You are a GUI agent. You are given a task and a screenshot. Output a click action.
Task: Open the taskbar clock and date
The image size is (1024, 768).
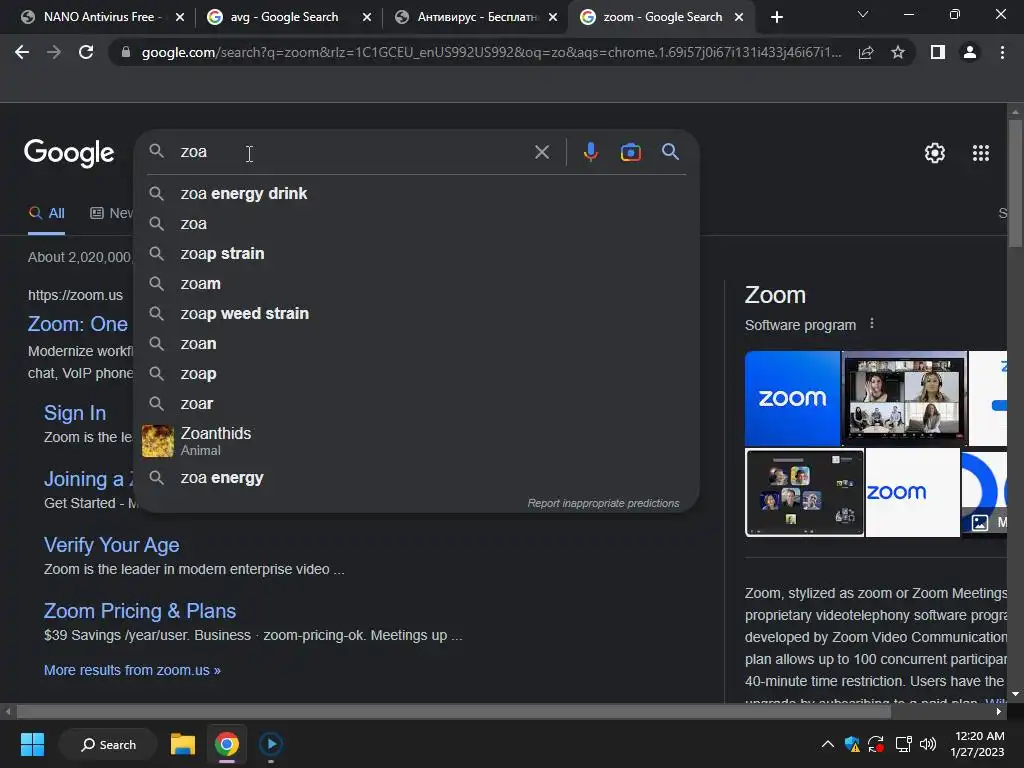[978, 744]
